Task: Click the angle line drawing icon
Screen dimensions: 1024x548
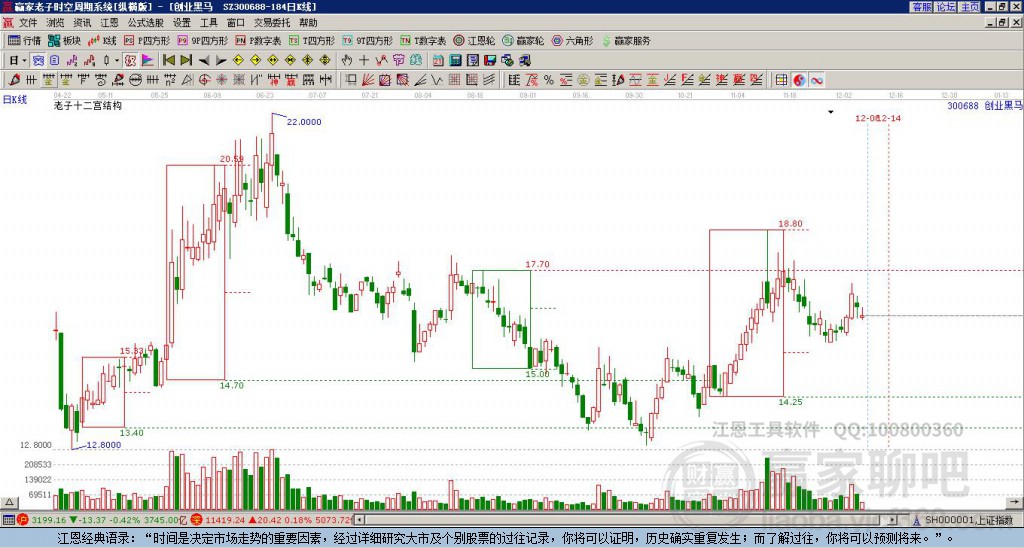Action: pos(420,80)
